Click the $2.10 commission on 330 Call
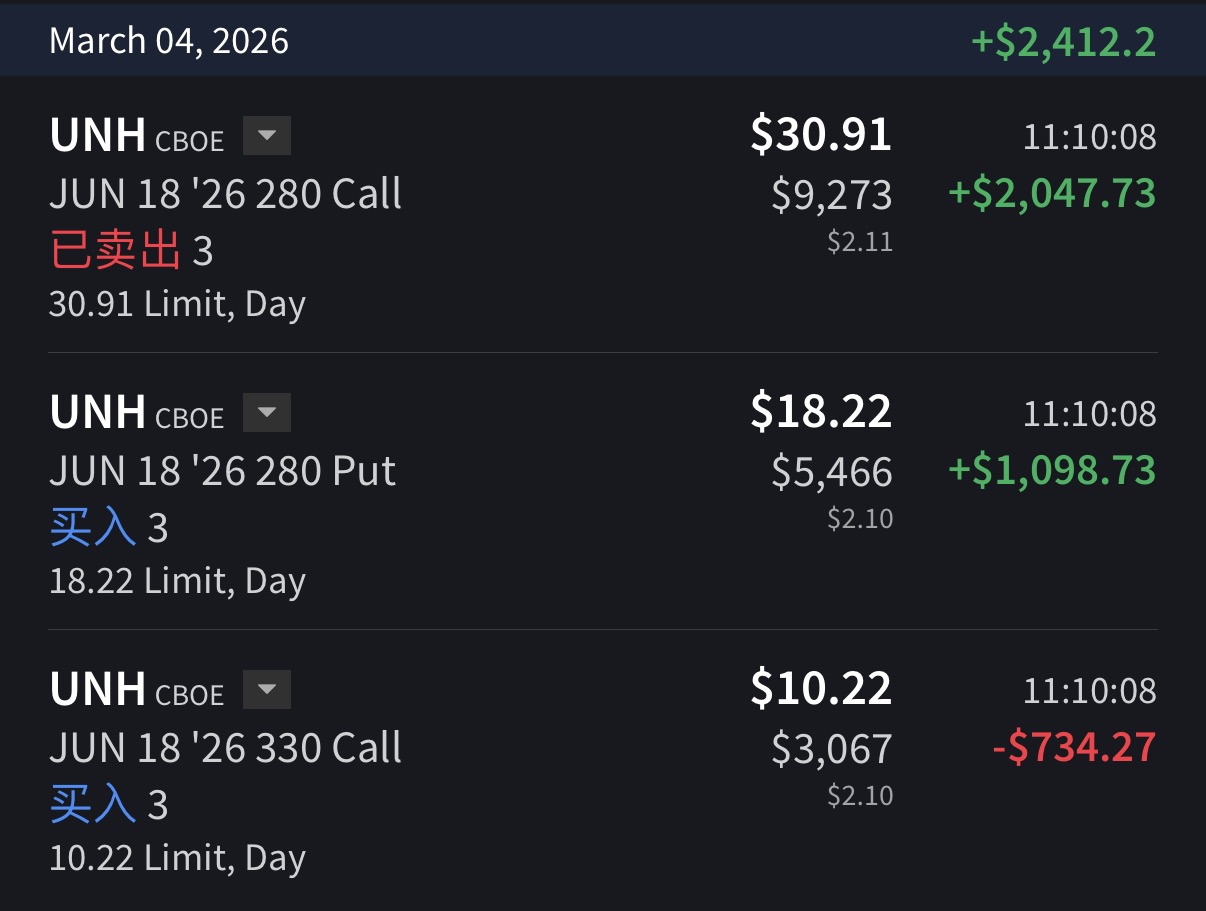This screenshot has height=911, width=1206. click(x=860, y=795)
